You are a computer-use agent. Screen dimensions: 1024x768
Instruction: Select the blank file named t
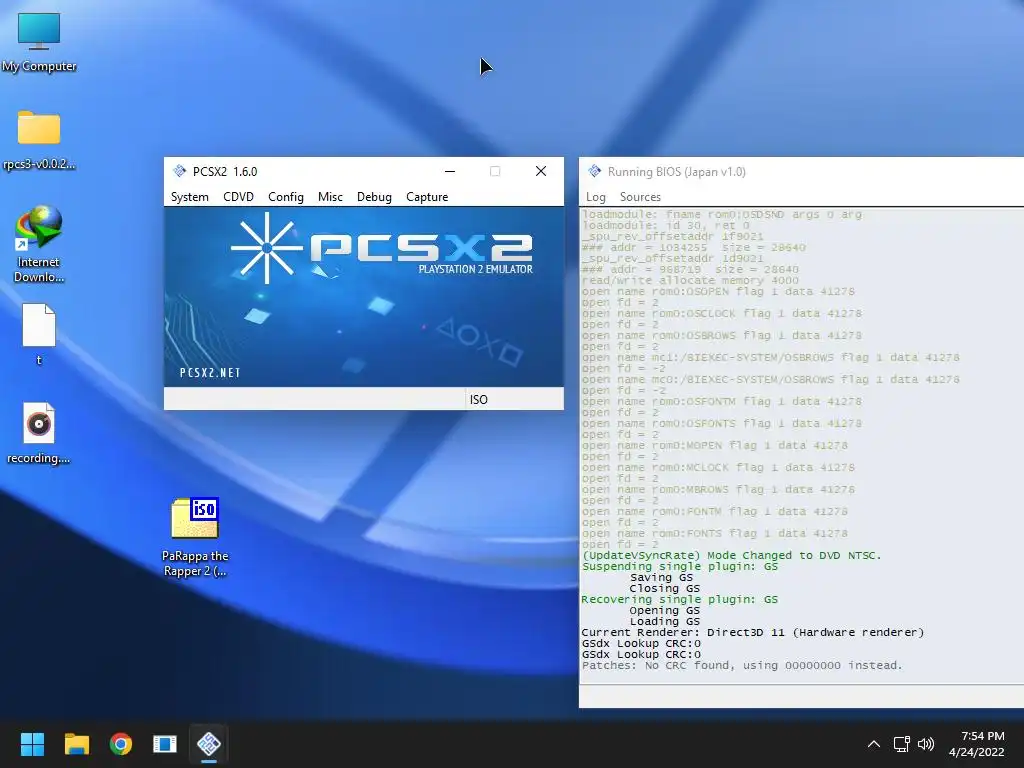39,334
